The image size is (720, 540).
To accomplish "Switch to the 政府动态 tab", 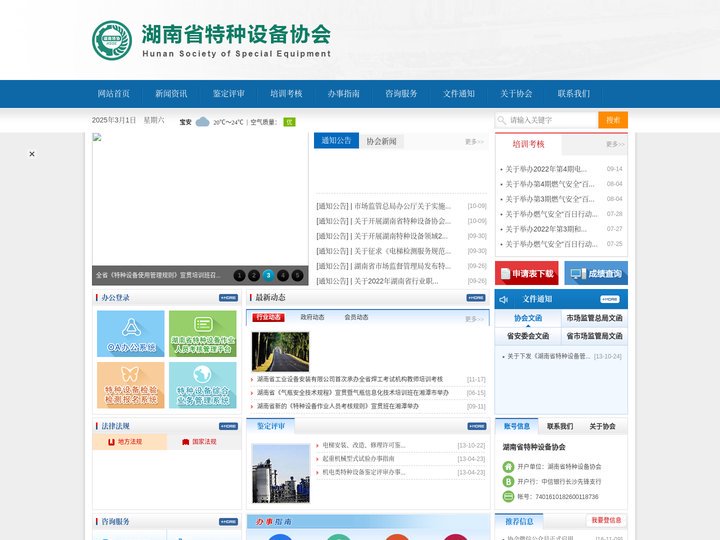I will [312, 317].
